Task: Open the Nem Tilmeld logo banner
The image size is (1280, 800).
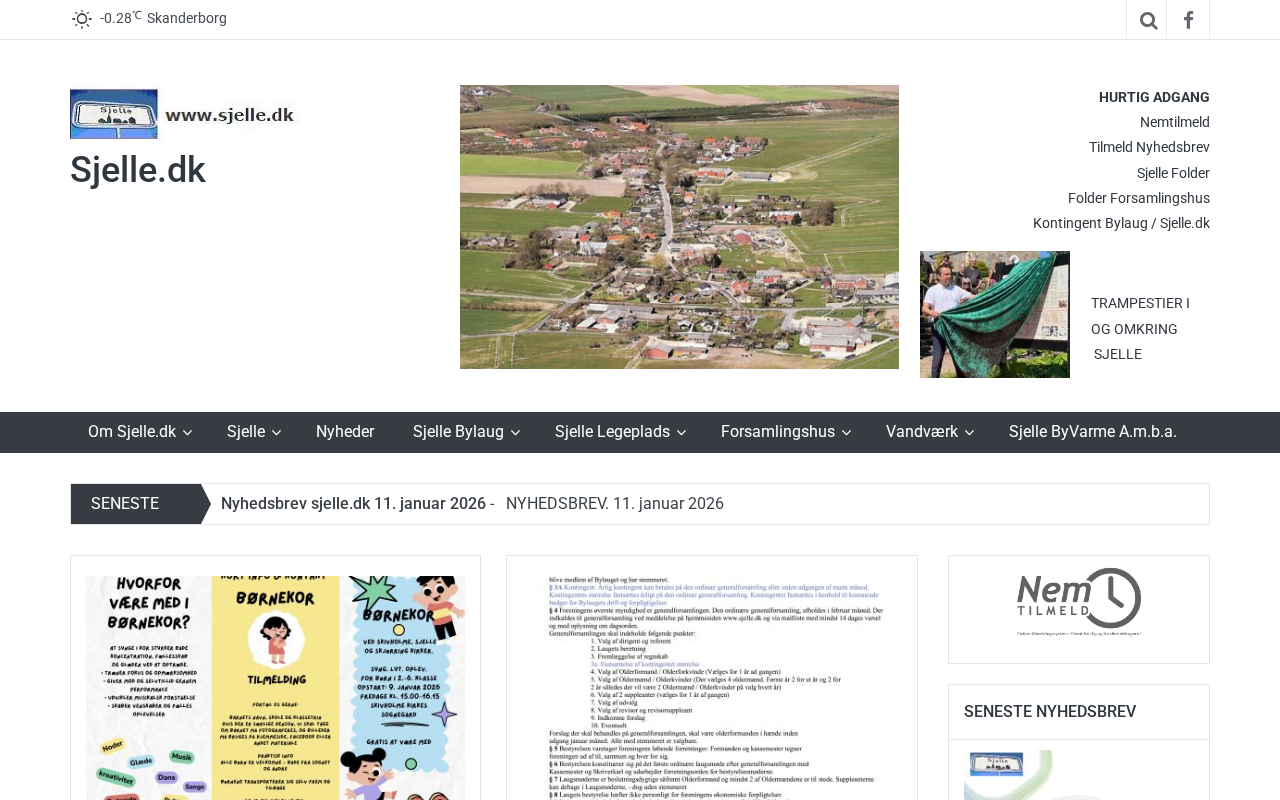Action: pyautogui.click(x=1079, y=603)
